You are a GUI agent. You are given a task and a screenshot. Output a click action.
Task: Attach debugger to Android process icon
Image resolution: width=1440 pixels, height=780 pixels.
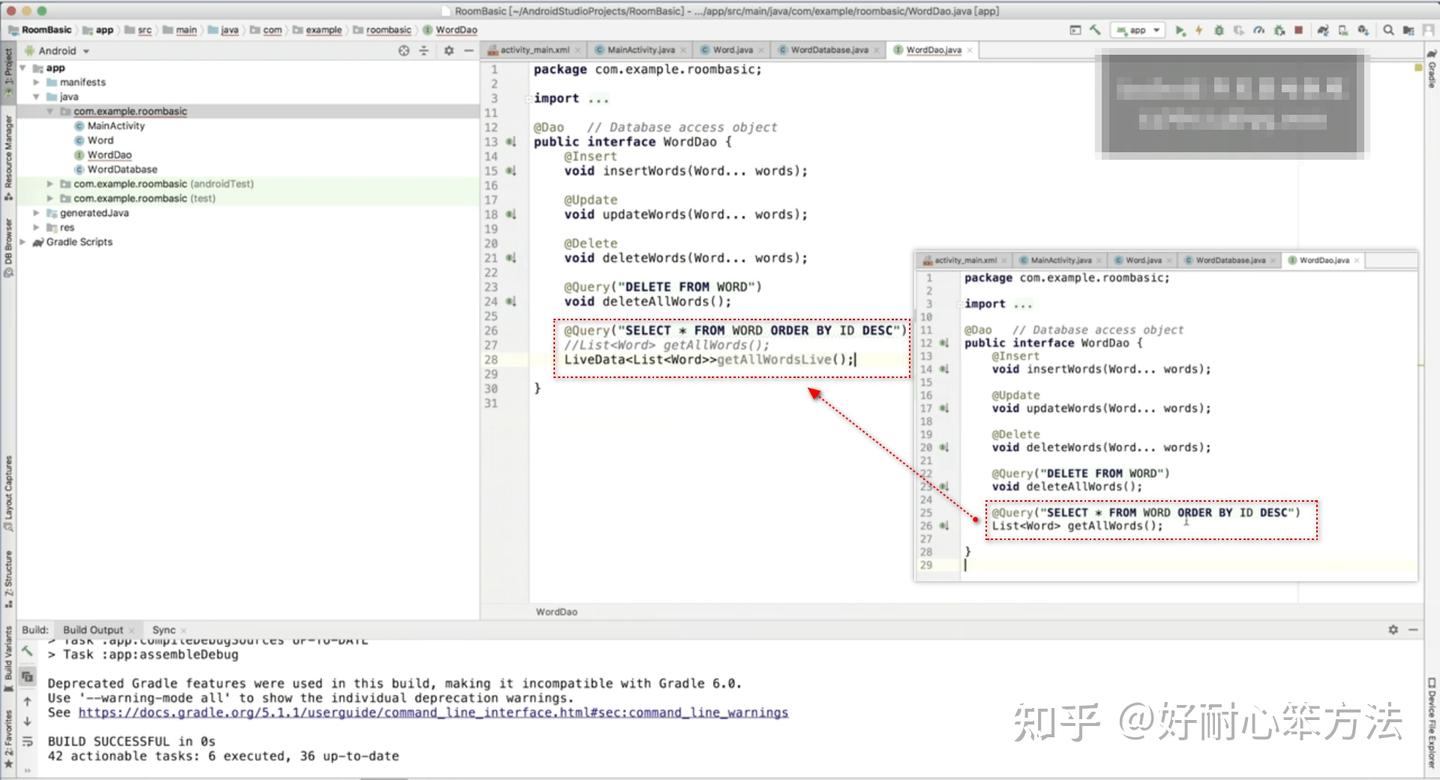pyautogui.click(x=1279, y=30)
